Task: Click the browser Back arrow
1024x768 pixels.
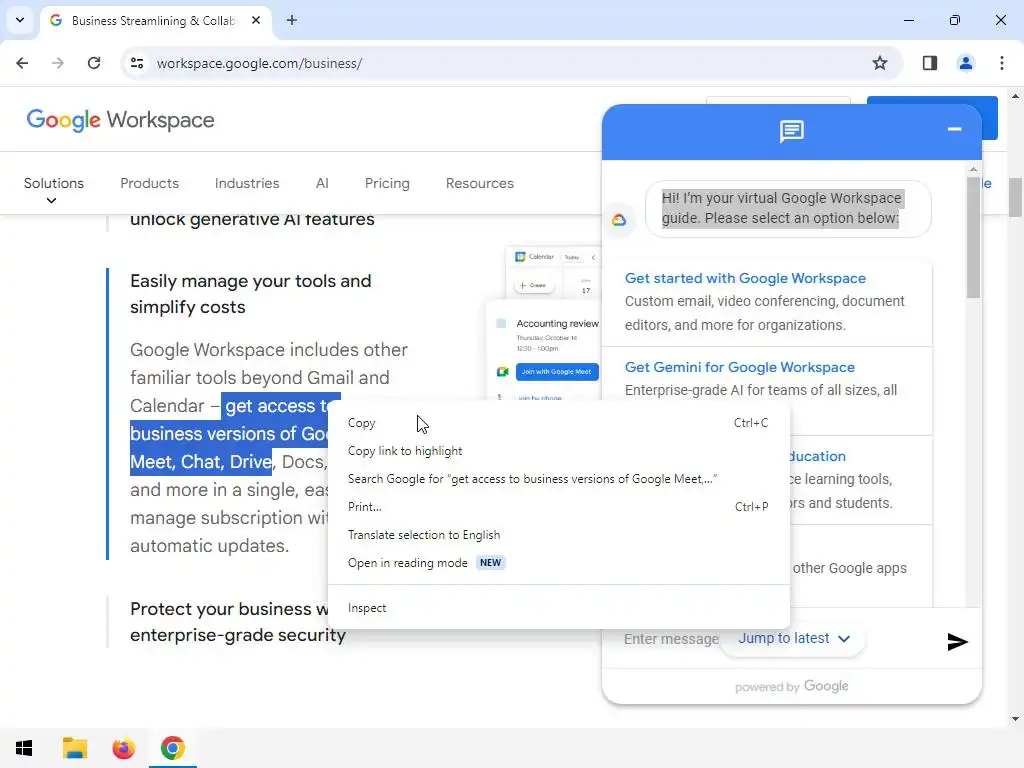Action: tap(22, 63)
